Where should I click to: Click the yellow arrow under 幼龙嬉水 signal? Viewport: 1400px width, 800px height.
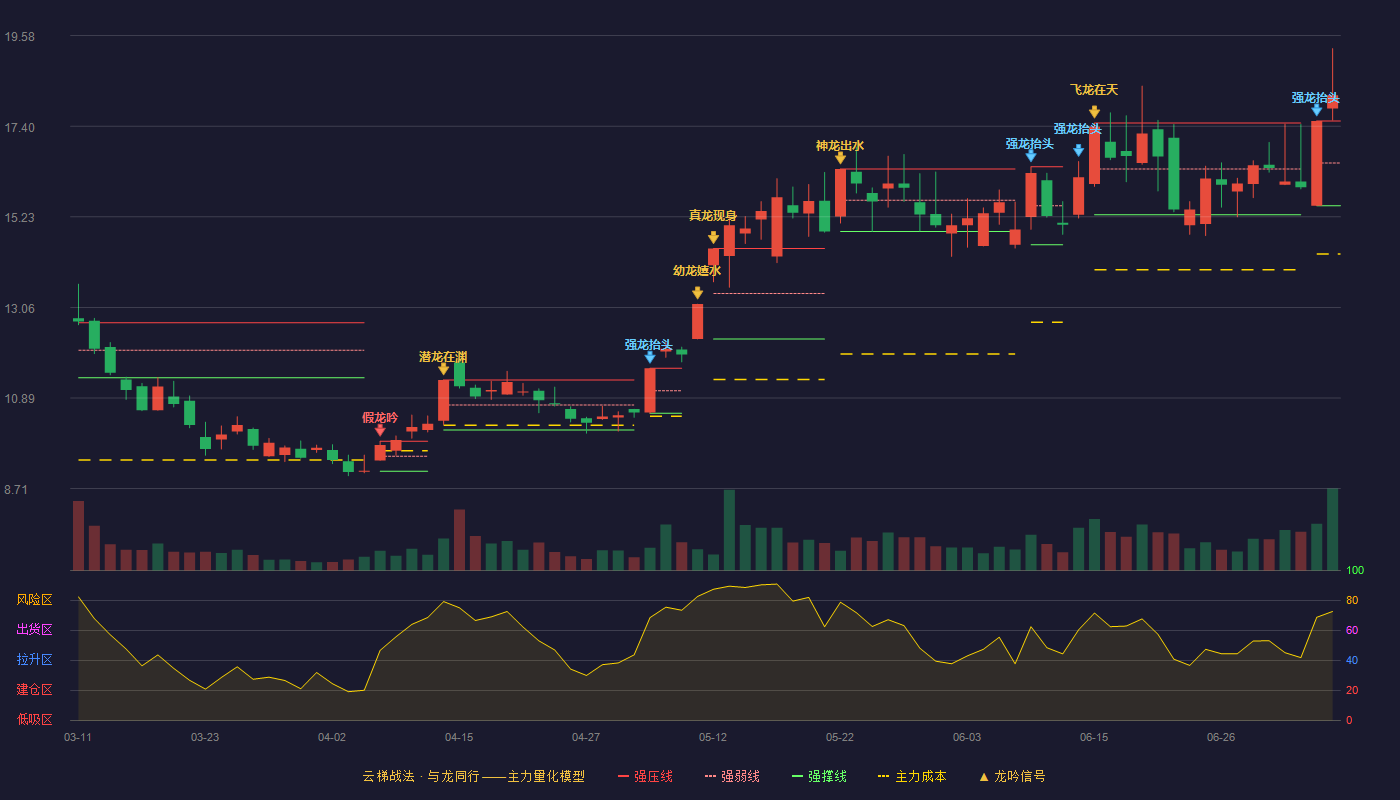tap(697, 293)
